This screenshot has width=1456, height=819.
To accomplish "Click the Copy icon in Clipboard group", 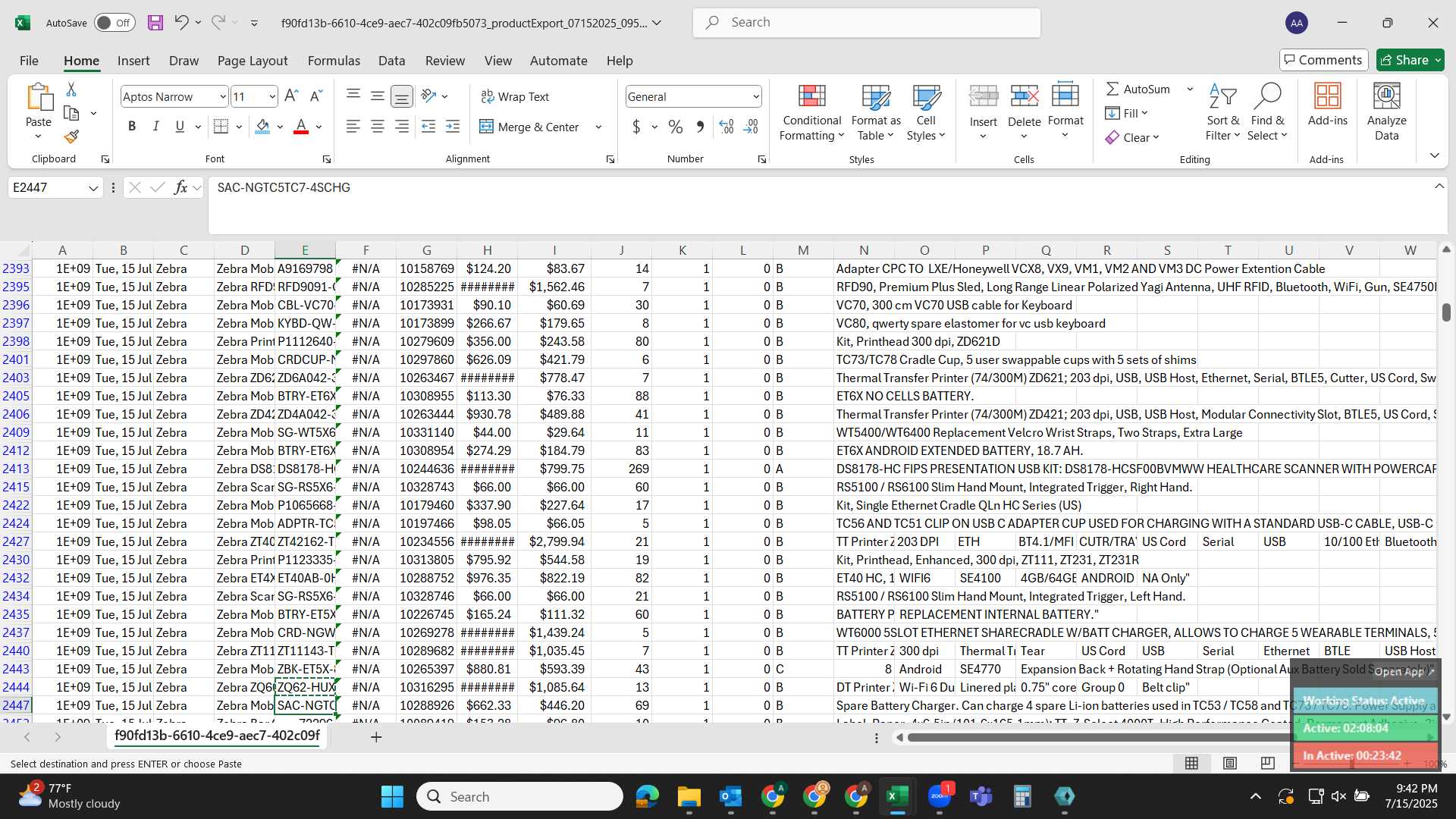I will [x=71, y=113].
